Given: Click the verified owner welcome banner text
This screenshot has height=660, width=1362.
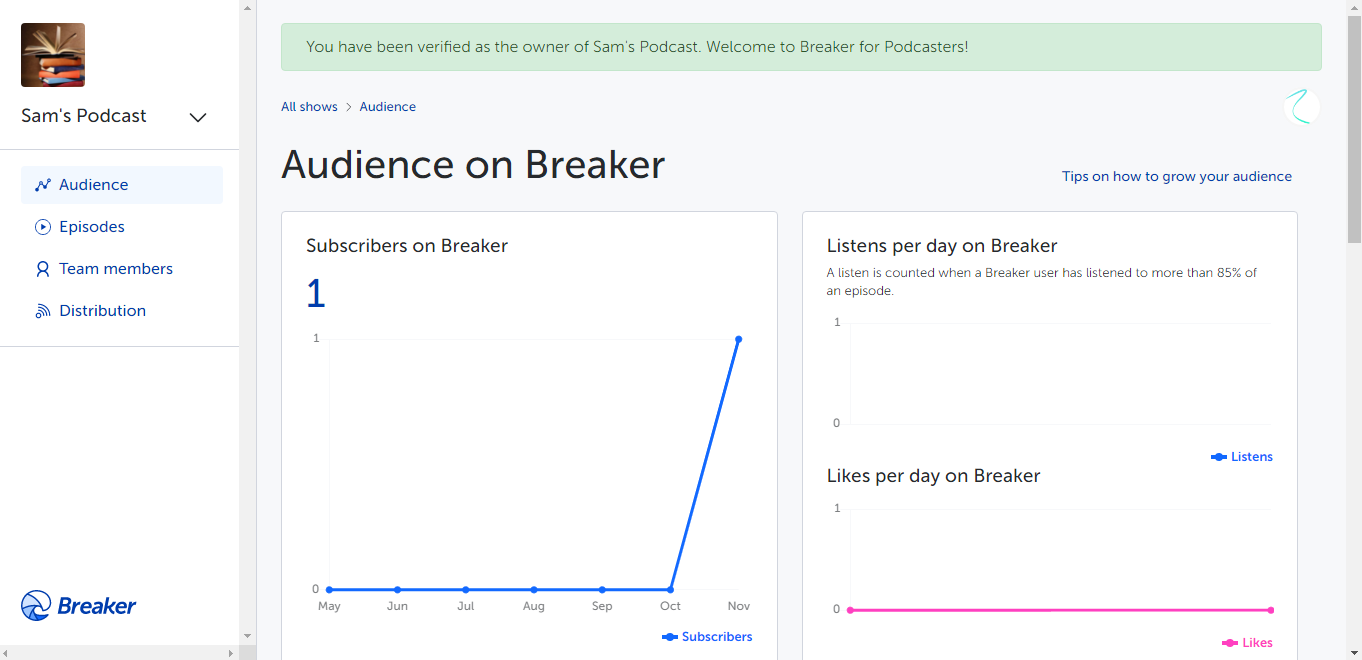Looking at the screenshot, I should click(637, 47).
